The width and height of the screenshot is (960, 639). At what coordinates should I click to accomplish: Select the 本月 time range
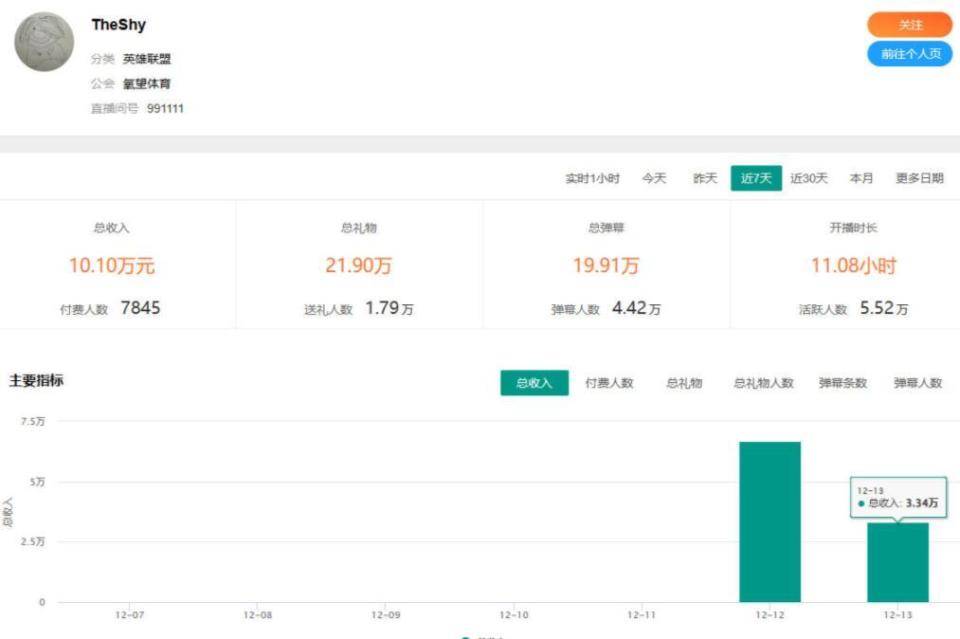[x=861, y=179]
